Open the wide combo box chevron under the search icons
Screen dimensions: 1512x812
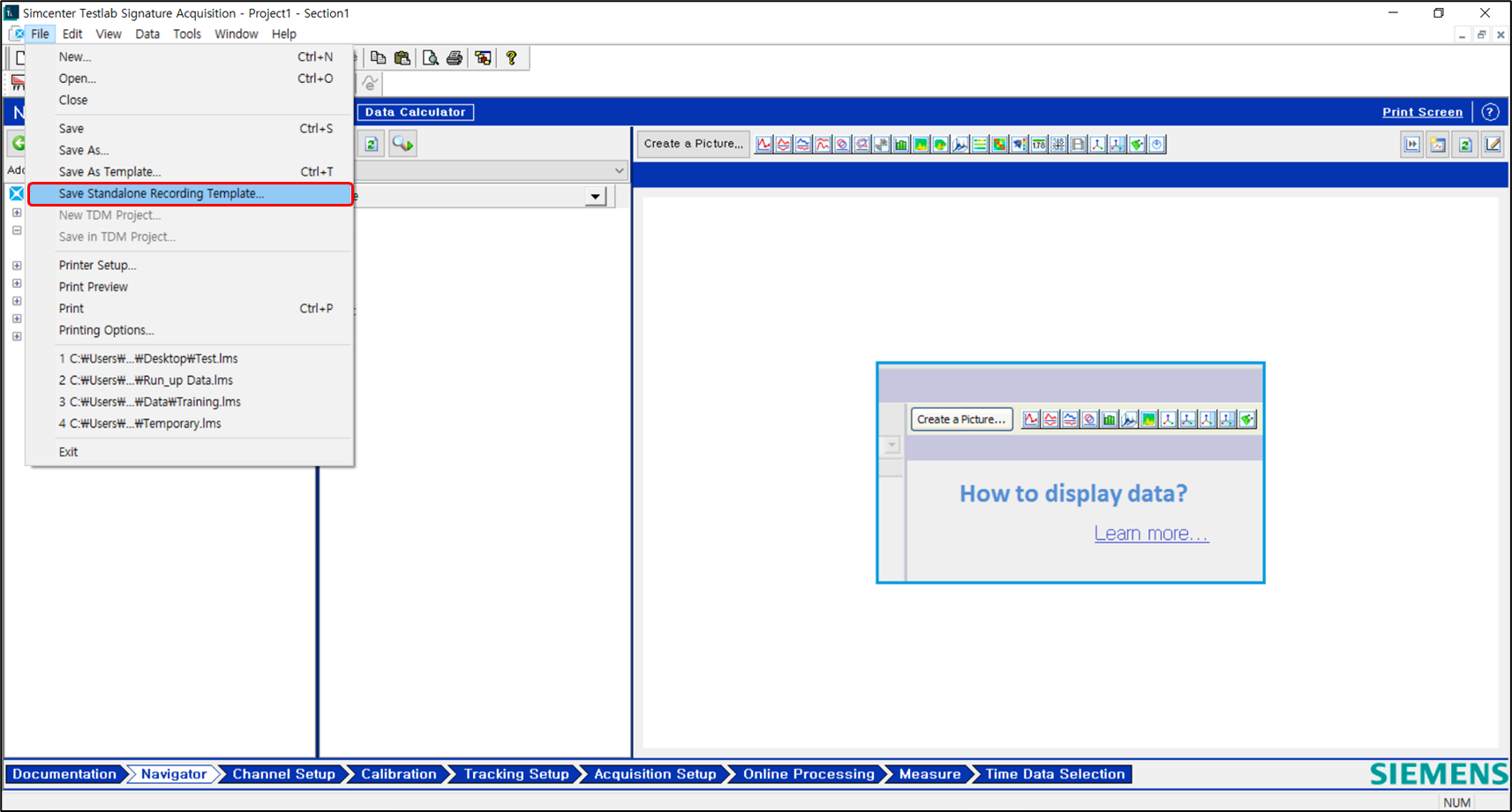[619, 170]
